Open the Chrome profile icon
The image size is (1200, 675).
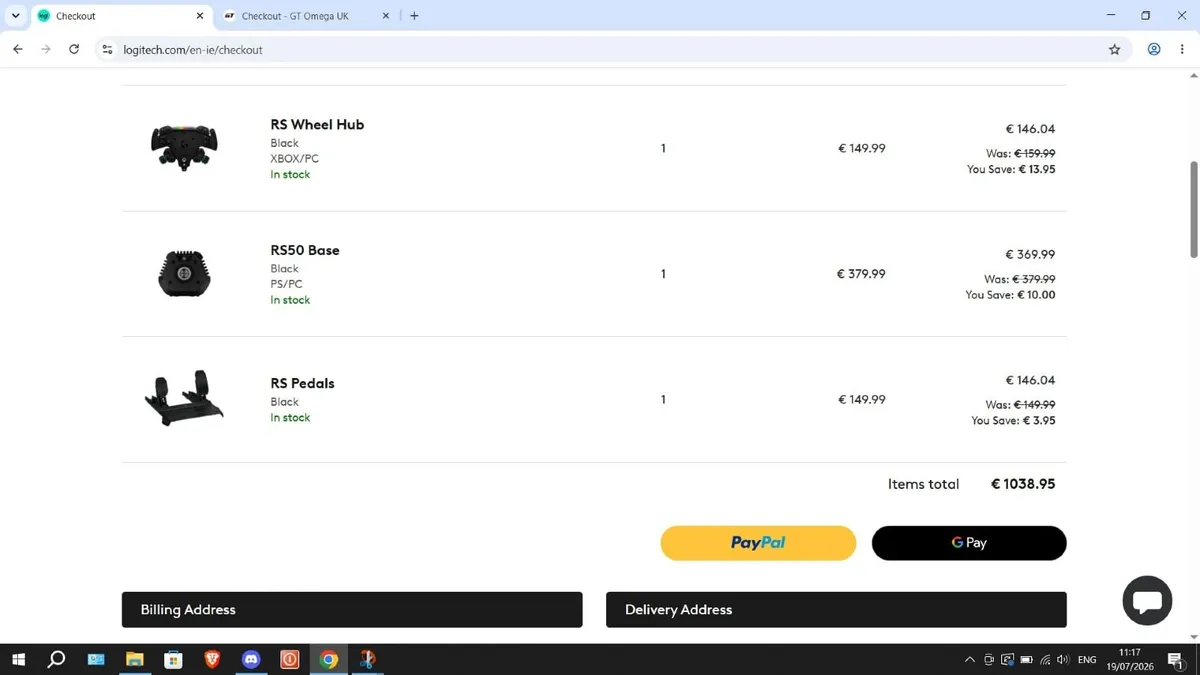point(1154,49)
